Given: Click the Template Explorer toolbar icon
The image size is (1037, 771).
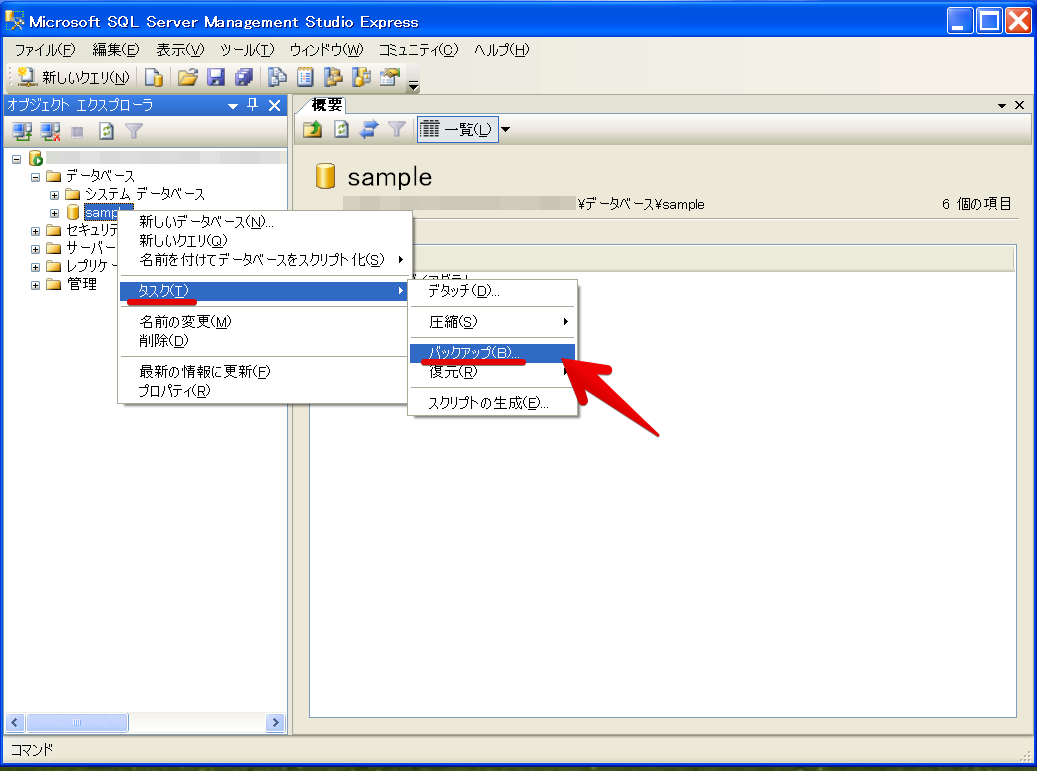Looking at the screenshot, I should 361,77.
